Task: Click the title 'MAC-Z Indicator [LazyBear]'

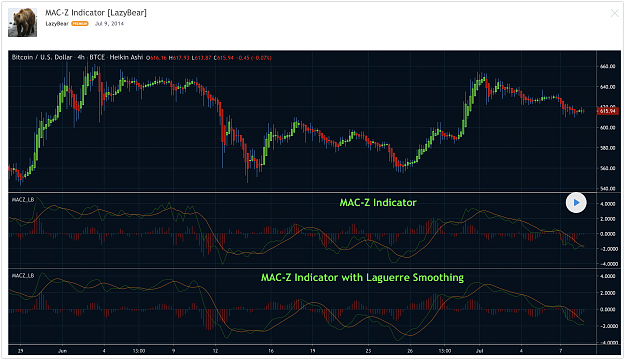Action: [96, 12]
